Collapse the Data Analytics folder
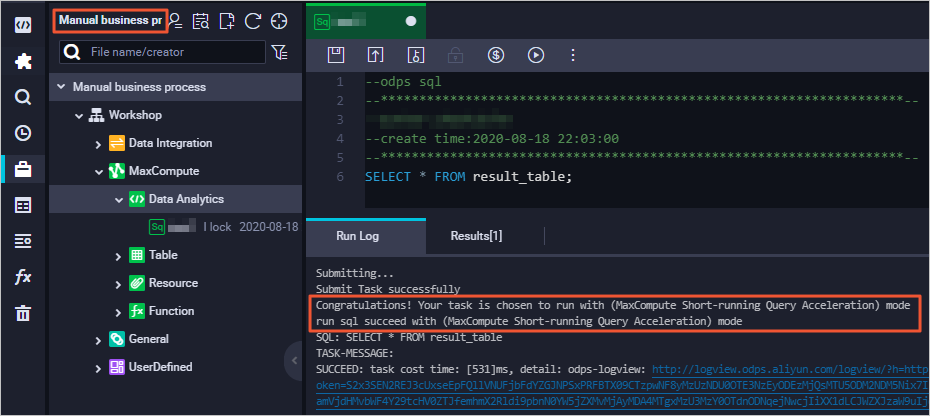Image resolution: width=930 pixels, height=416 pixels. tap(119, 199)
